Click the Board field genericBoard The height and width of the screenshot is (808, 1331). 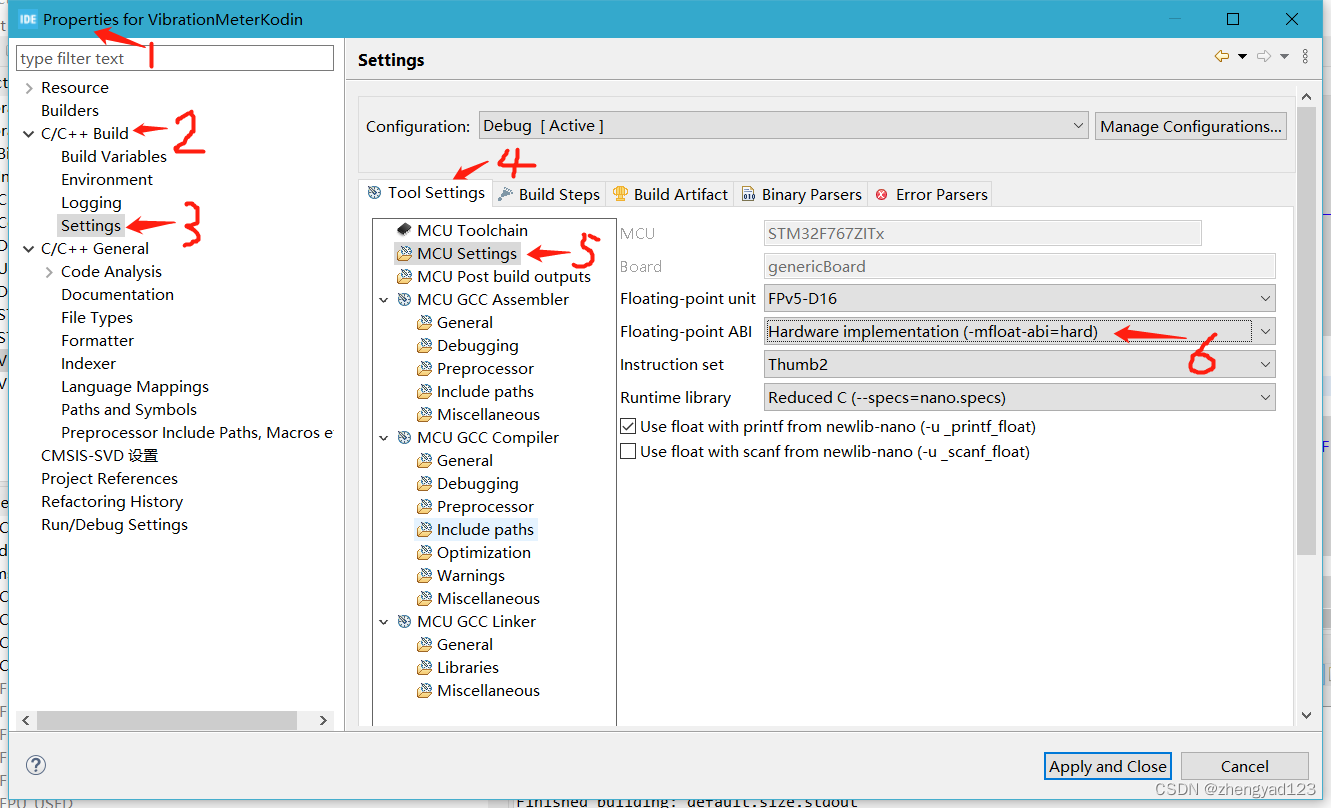(x=1020, y=266)
